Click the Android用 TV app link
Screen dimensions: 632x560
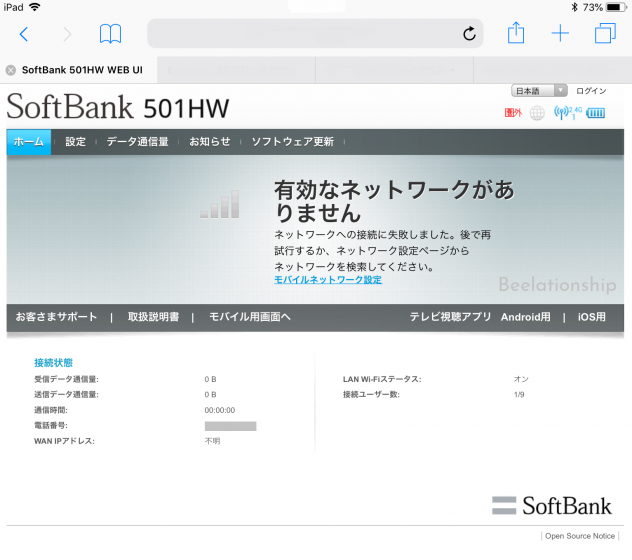click(x=526, y=317)
